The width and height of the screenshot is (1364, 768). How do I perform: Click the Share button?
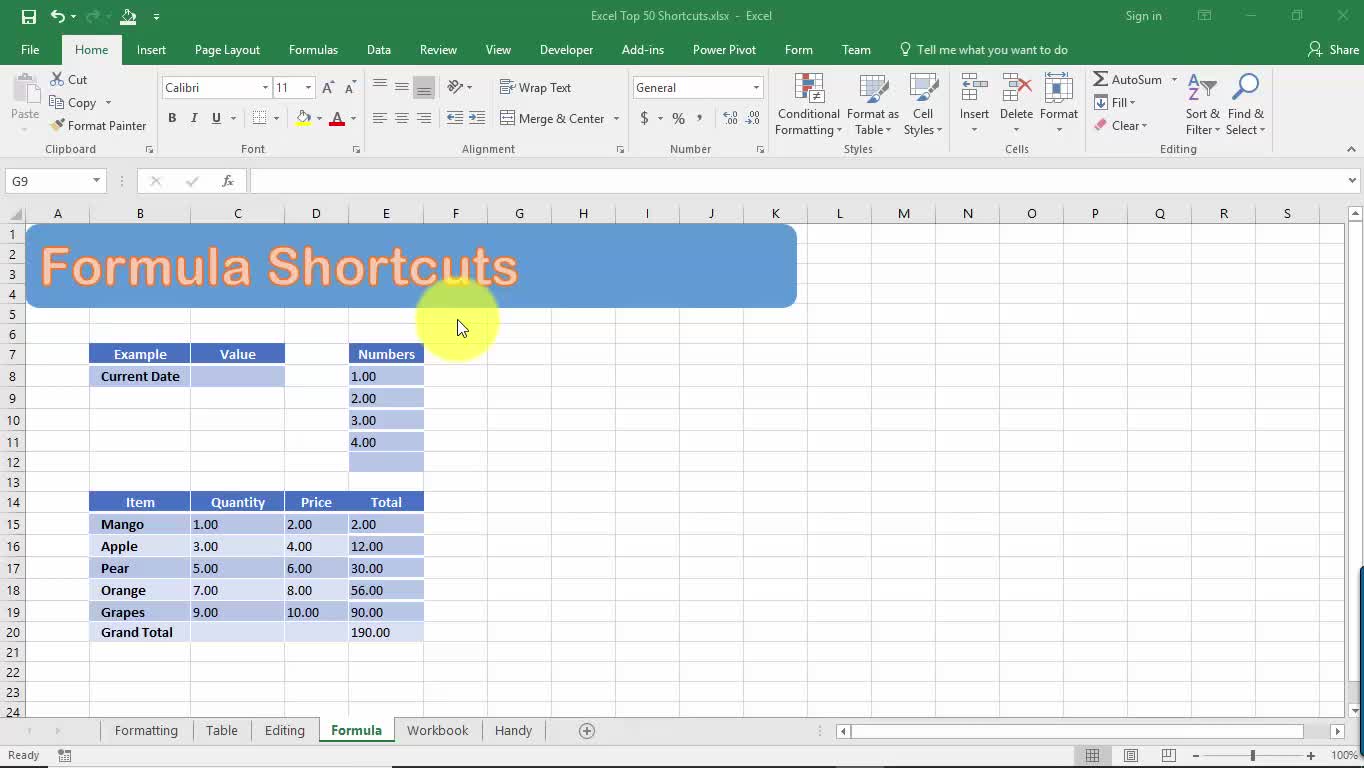(1333, 50)
